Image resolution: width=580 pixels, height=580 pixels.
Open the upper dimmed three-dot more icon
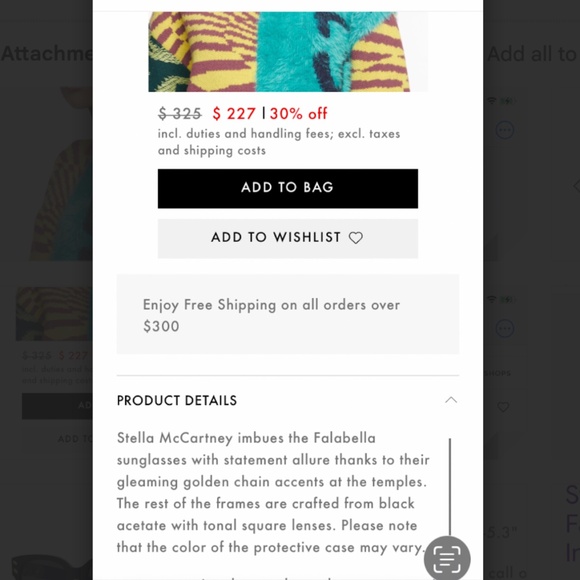click(505, 130)
